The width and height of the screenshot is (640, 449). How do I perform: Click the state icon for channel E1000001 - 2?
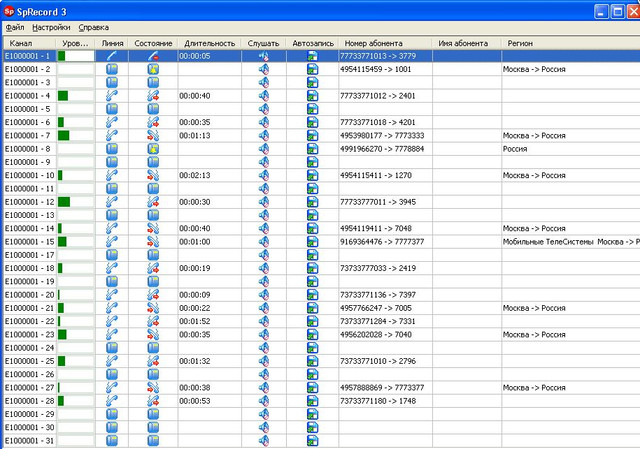click(x=153, y=69)
